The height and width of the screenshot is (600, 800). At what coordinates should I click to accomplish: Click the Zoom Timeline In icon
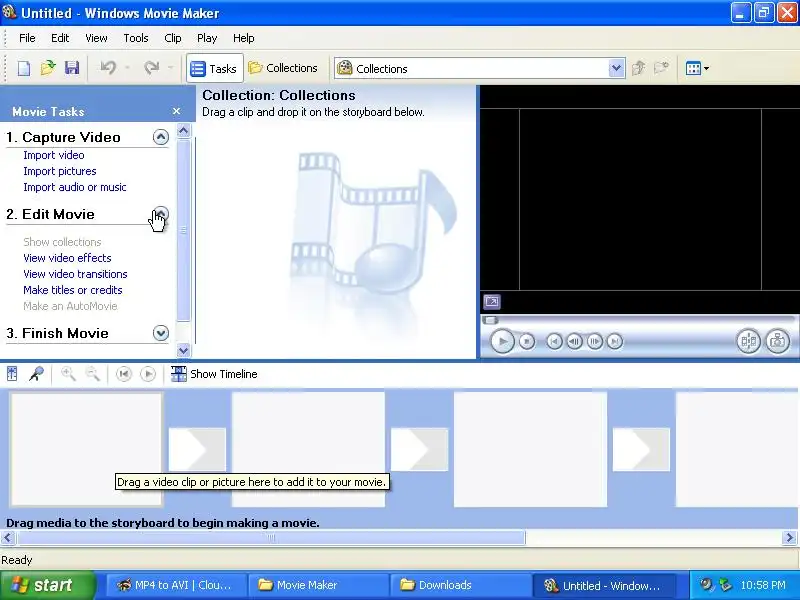pos(68,374)
